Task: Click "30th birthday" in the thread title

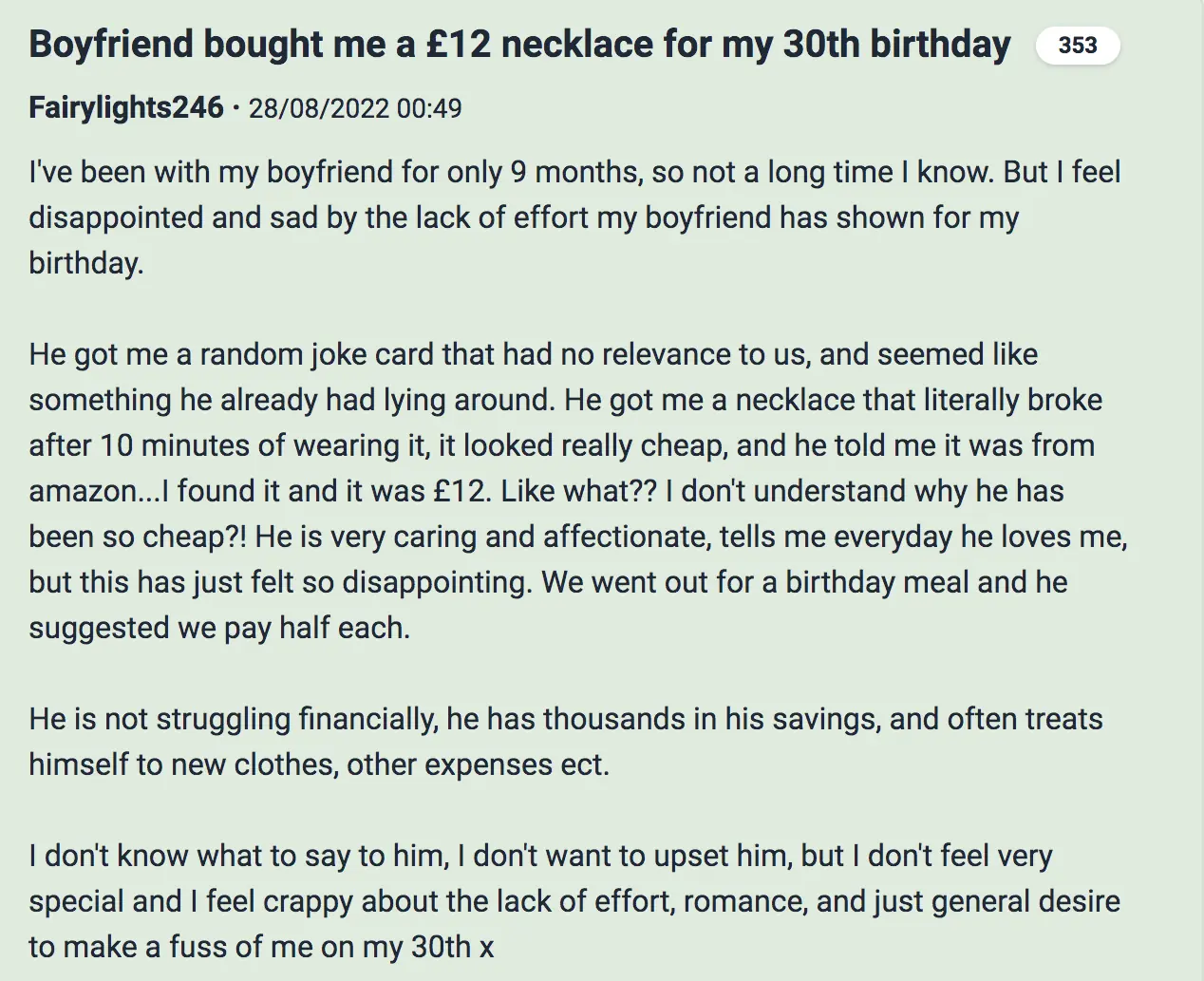Action: [x=895, y=45]
